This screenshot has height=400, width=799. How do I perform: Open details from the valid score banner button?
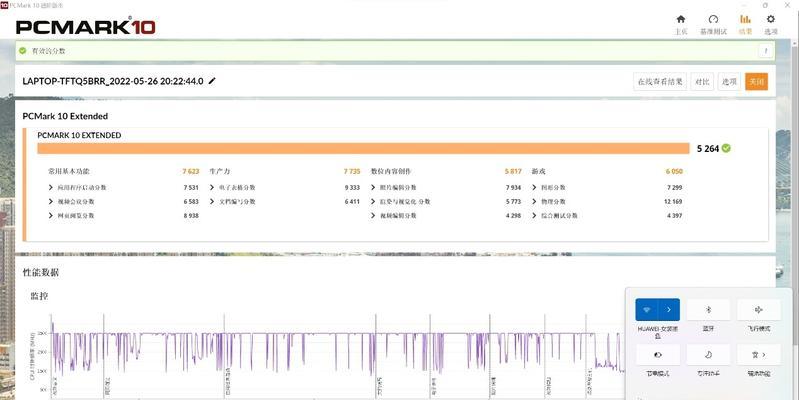point(765,51)
